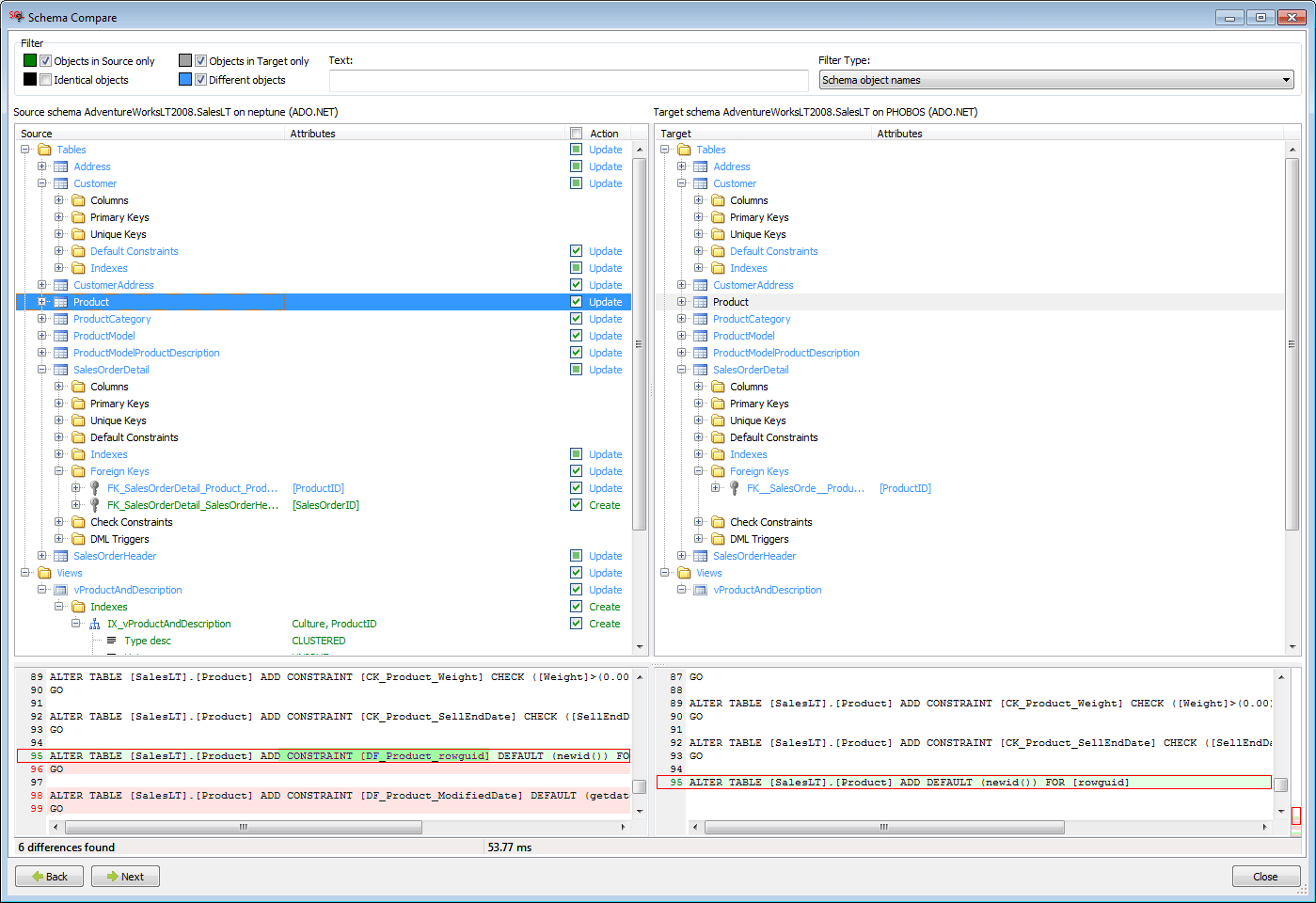Toggle the 'Objects in Source only' checkbox

pyautogui.click(x=45, y=61)
